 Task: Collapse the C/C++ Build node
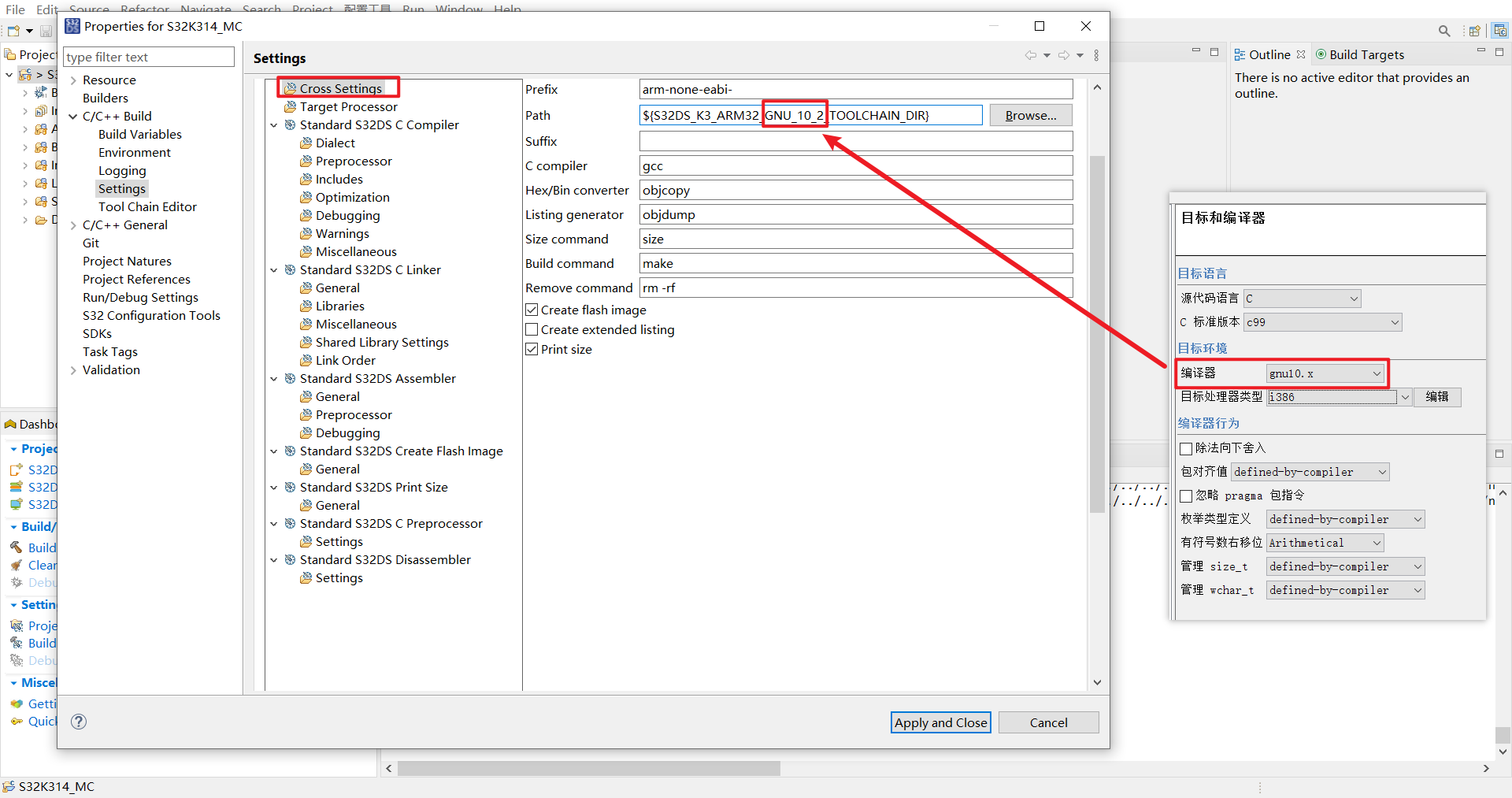73,117
